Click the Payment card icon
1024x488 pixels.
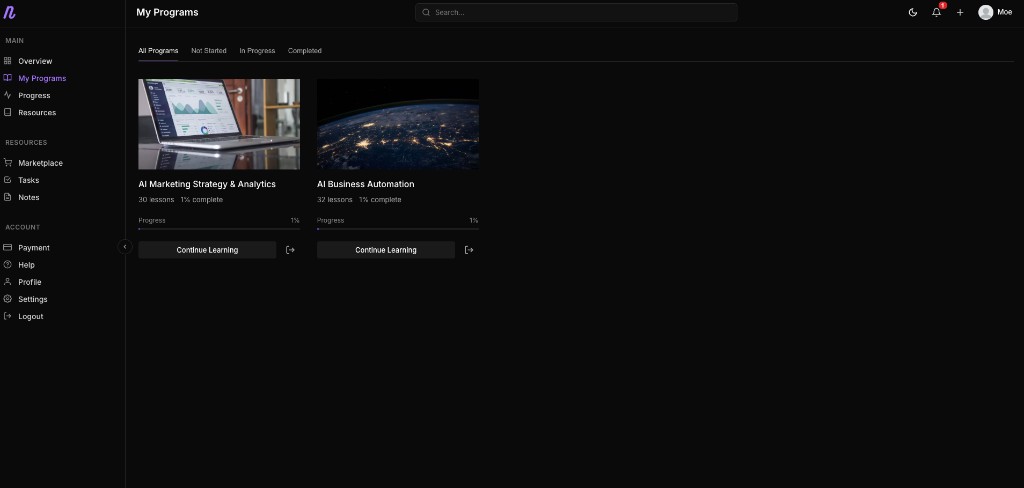coord(8,248)
